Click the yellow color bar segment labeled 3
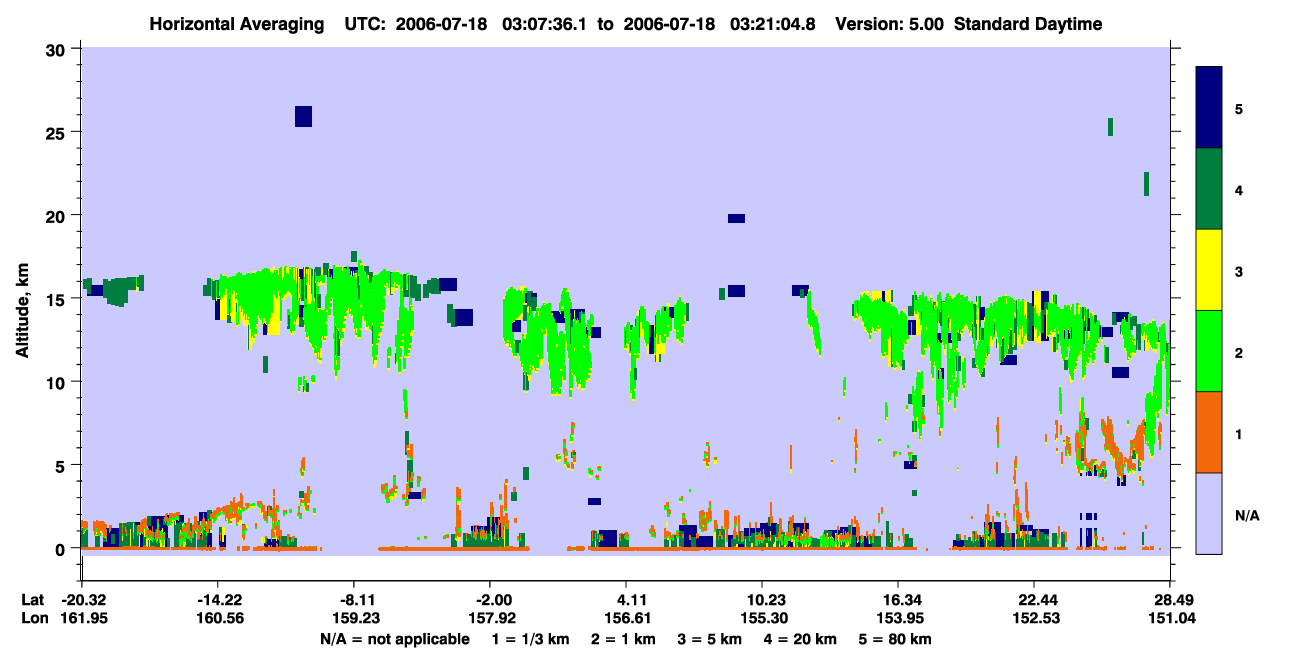 coord(1209,269)
